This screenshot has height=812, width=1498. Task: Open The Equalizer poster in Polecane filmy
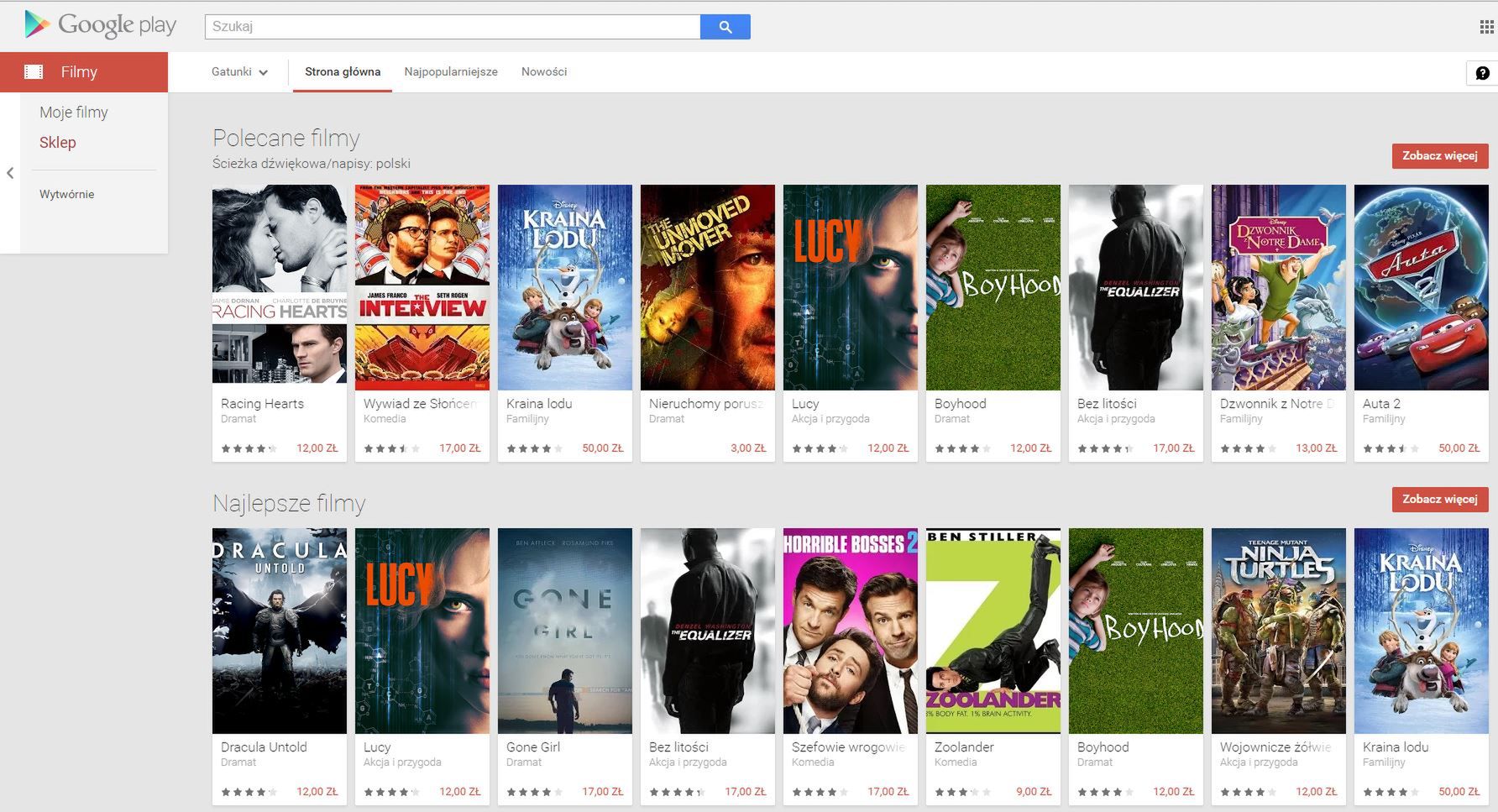click(x=1136, y=288)
